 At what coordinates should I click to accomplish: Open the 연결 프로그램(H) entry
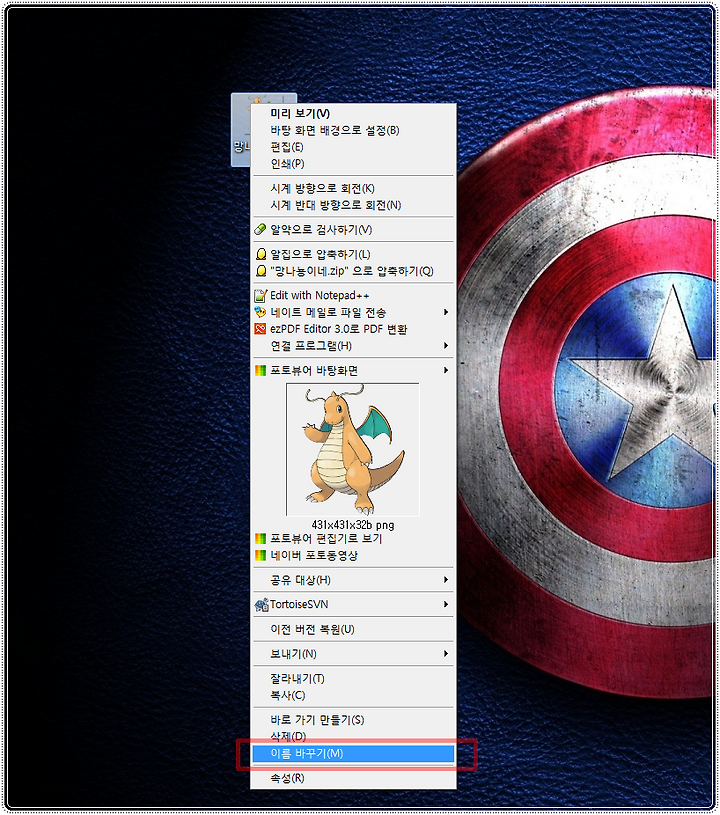(354, 346)
